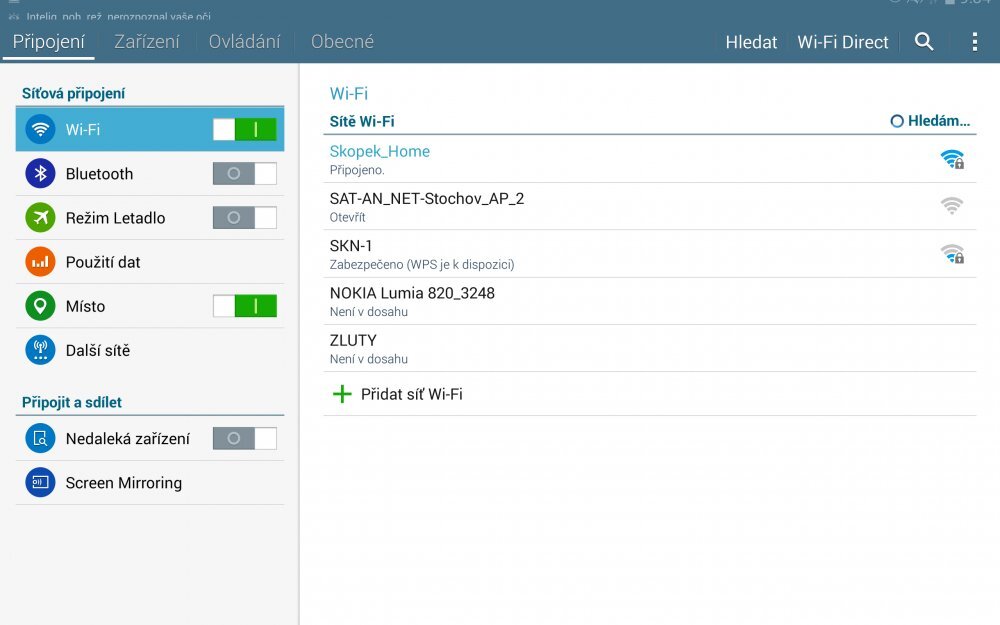The height and width of the screenshot is (625, 1000).
Task: Disable the Místo switch
Action: pos(244,305)
